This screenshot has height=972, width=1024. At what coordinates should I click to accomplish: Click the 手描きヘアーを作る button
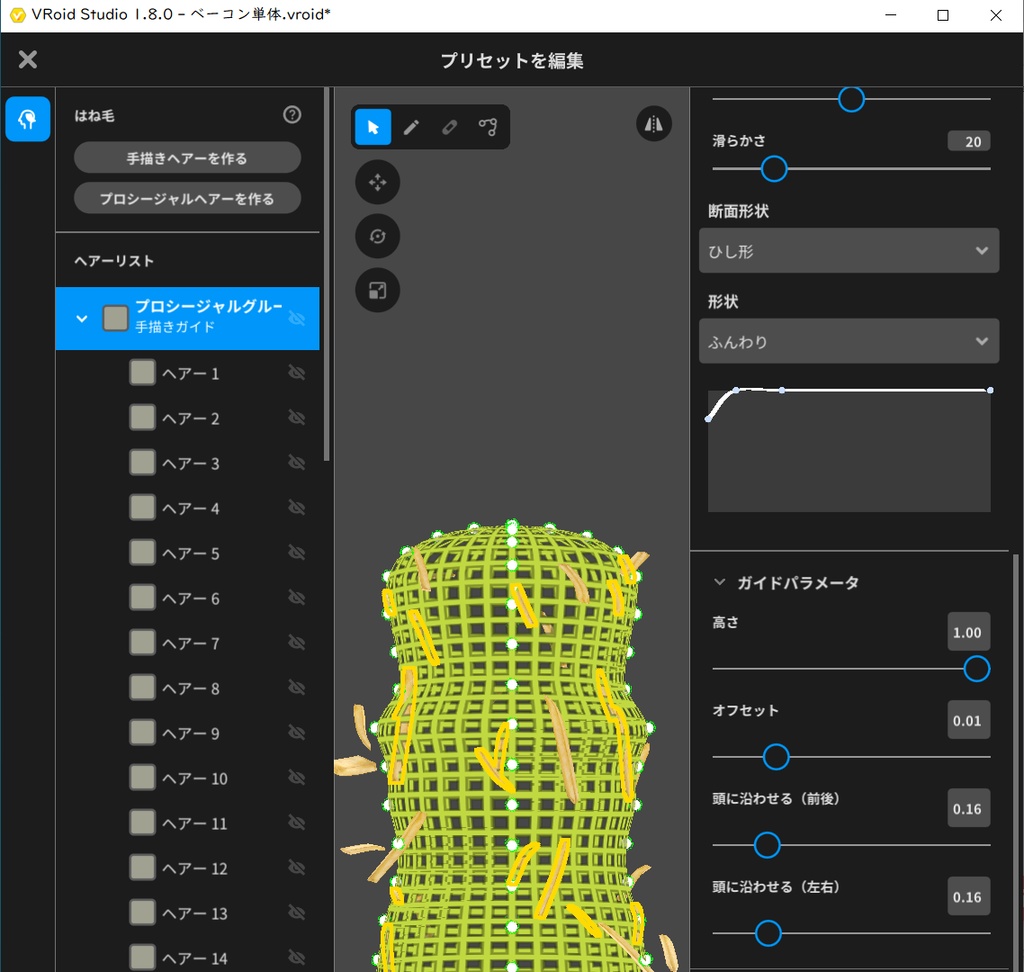pos(187,158)
